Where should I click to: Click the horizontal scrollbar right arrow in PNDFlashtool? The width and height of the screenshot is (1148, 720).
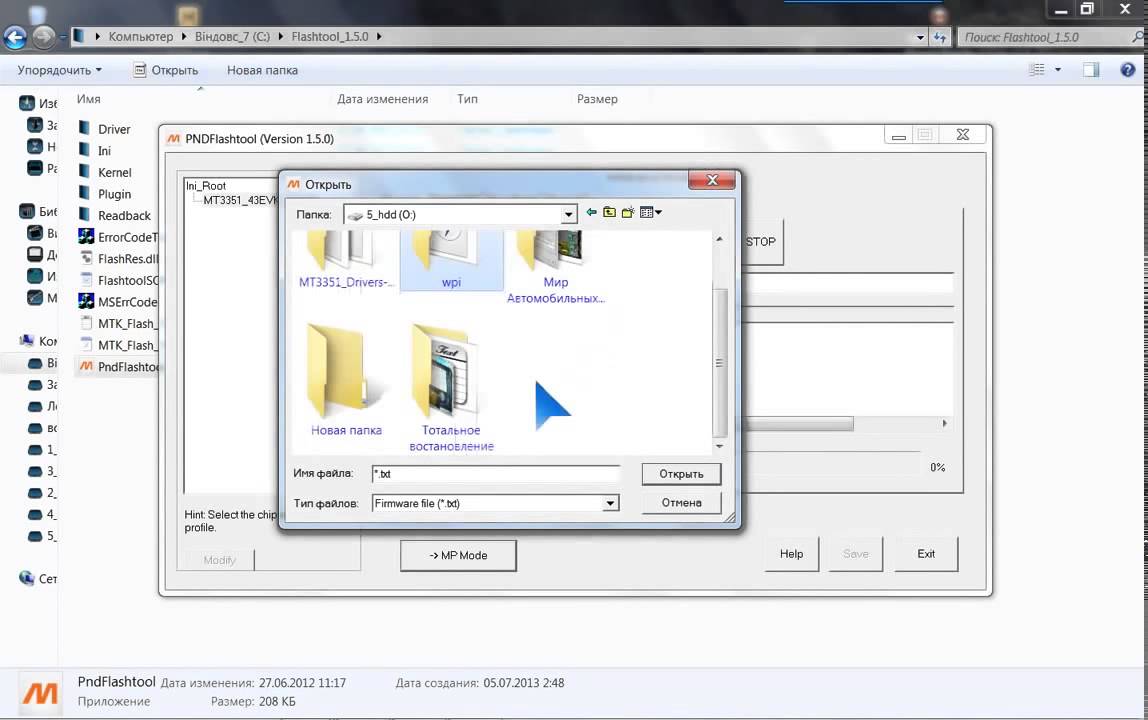point(944,423)
